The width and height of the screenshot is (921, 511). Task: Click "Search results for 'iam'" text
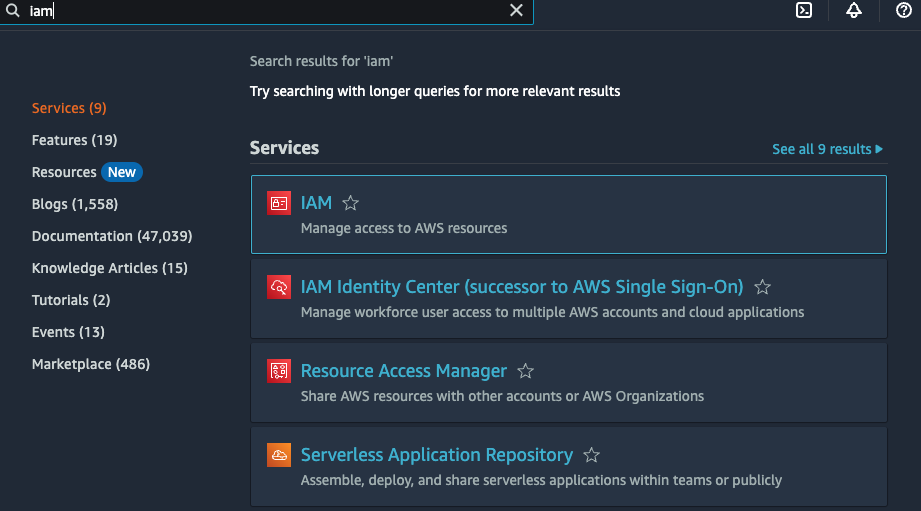(321, 61)
